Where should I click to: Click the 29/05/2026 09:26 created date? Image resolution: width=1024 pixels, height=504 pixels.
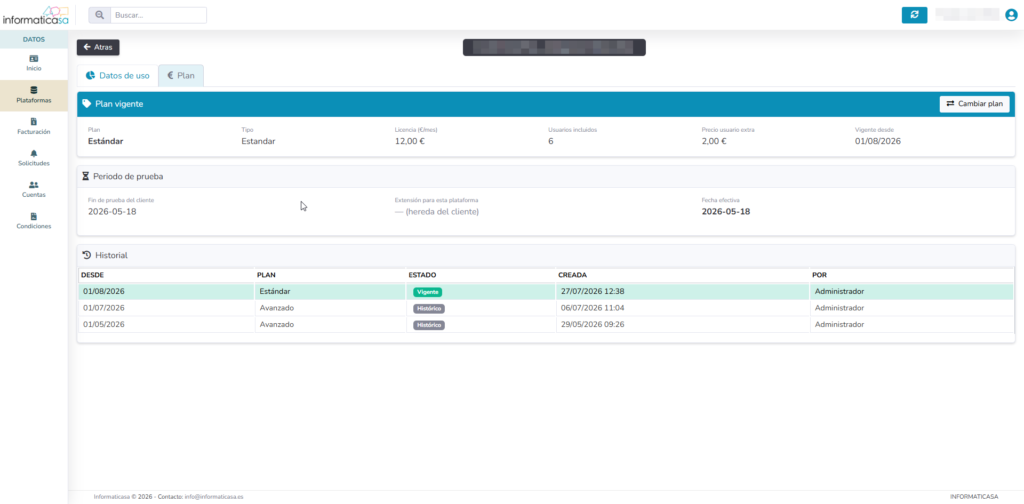point(592,324)
